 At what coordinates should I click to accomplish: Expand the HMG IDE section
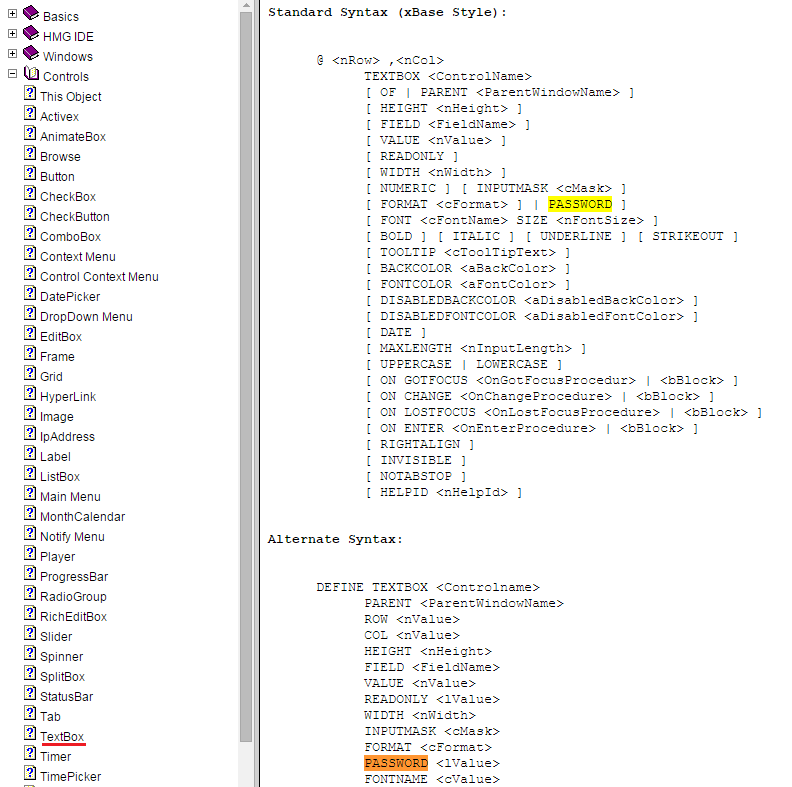point(12,35)
